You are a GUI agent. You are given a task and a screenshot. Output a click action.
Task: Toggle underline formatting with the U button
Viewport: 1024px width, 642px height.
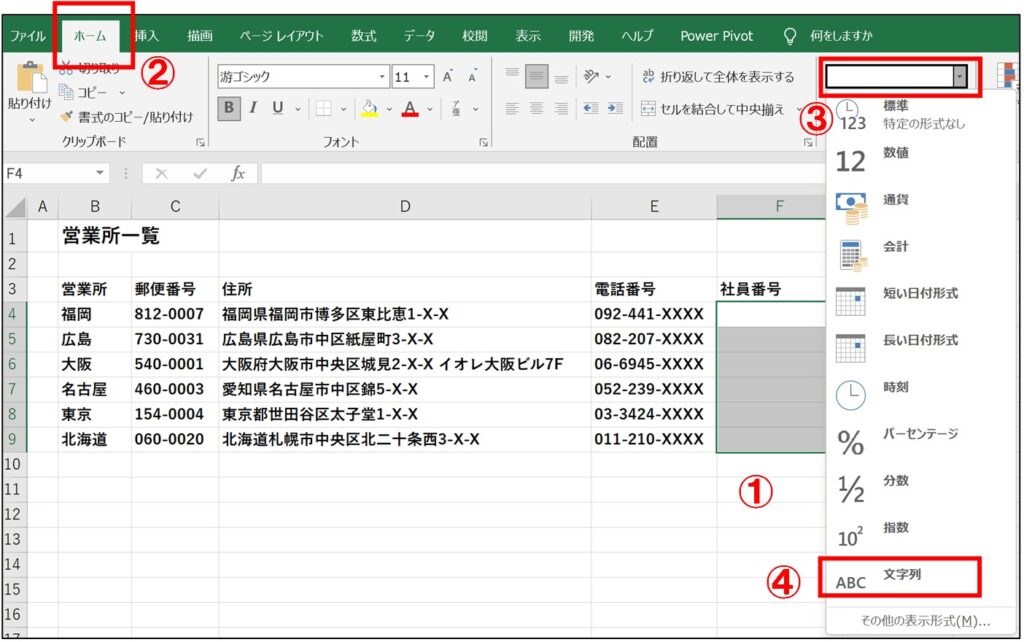(x=277, y=107)
